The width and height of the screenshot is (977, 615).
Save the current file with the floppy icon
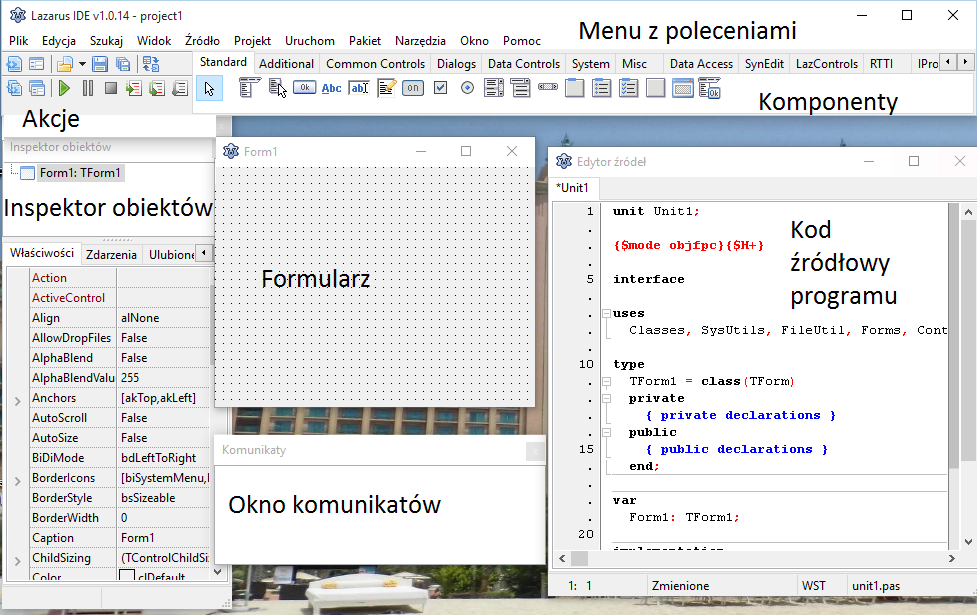click(100, 64)
